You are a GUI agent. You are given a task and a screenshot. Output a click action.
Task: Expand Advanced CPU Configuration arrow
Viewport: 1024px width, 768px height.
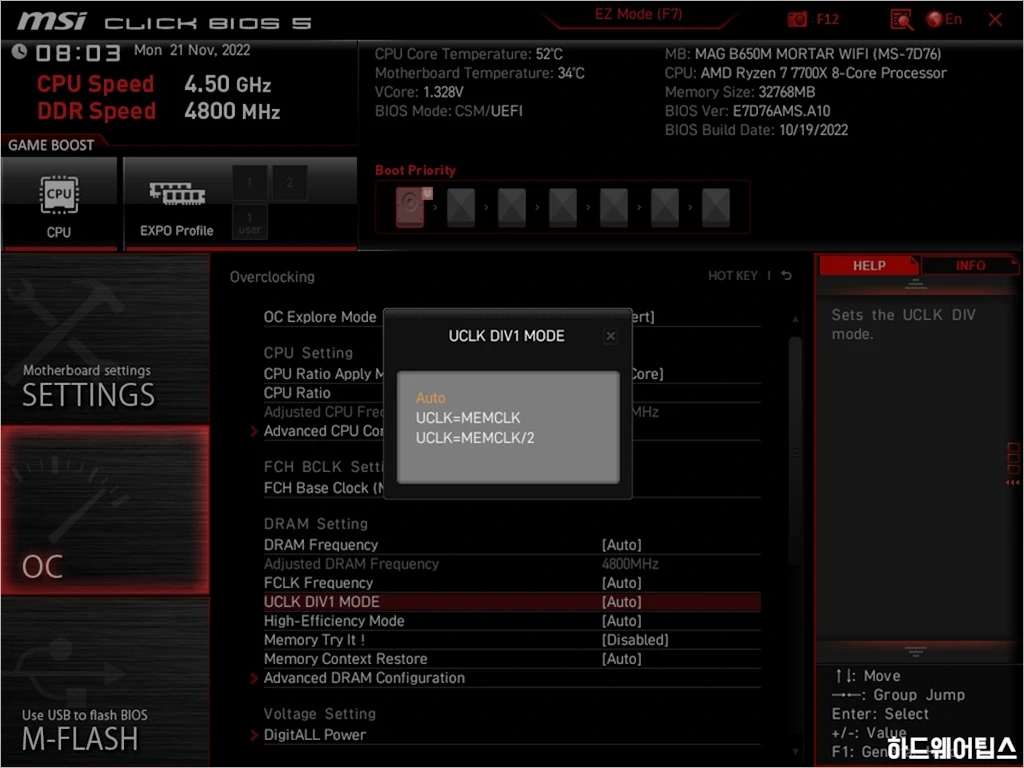(254, 431)
